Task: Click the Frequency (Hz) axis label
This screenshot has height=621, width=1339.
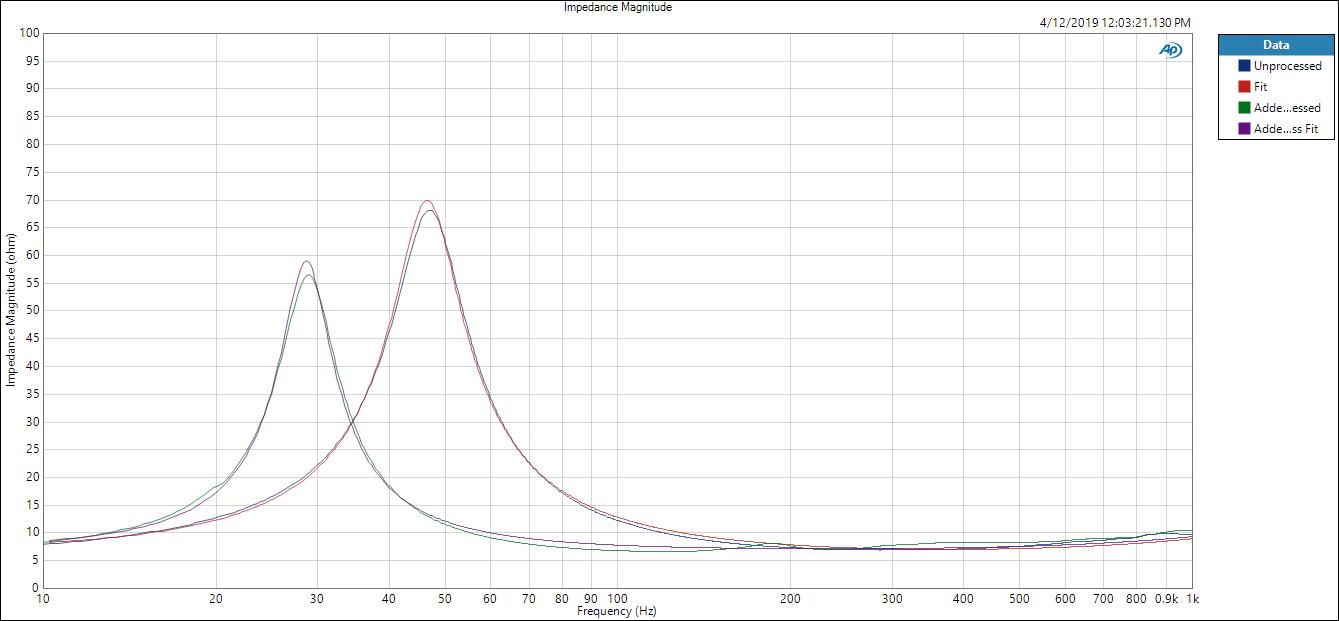Action: [x=617, y=611]
